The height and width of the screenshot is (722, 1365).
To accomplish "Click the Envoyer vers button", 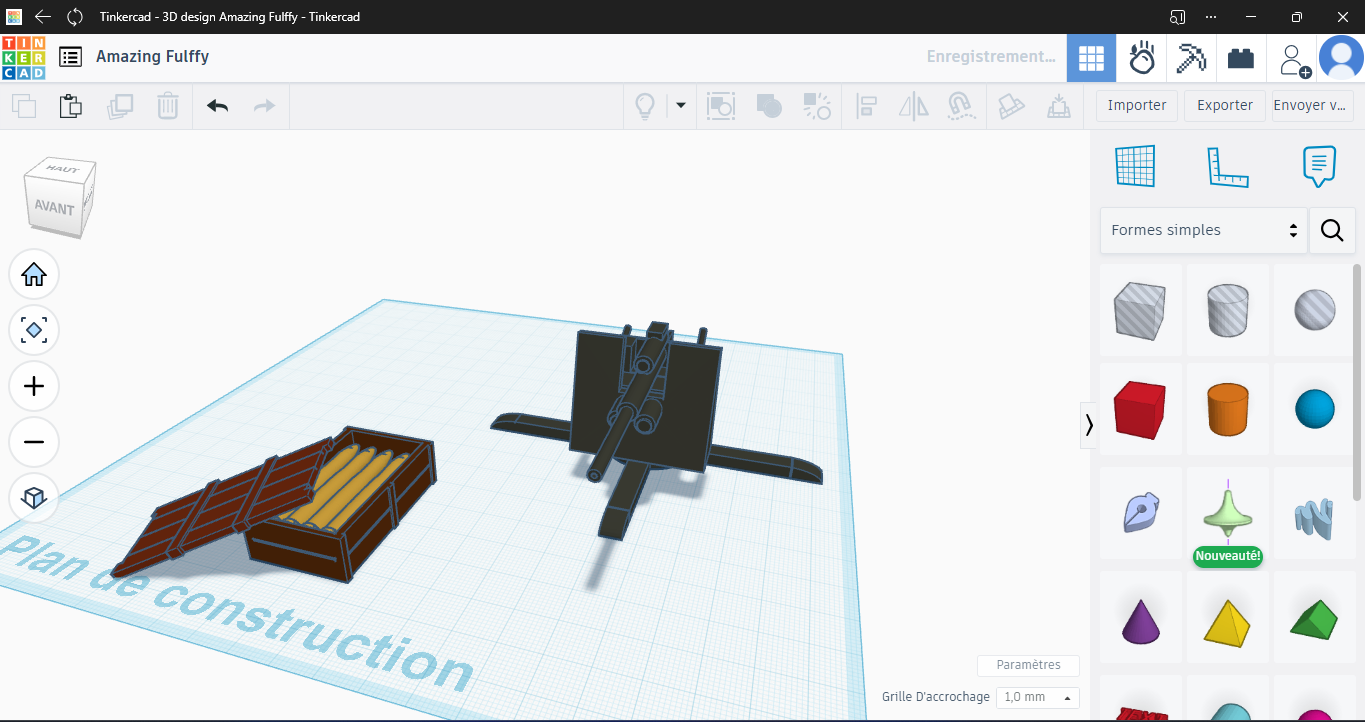I will coord(1313,105).
